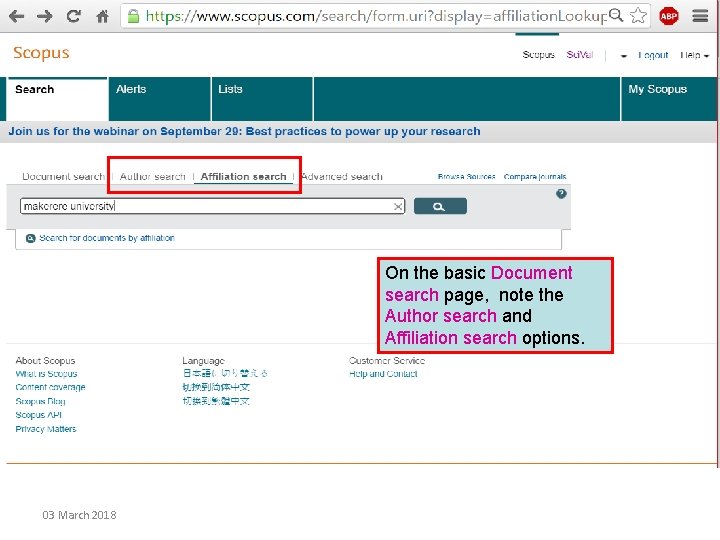
Task: Clear the search field with the X
Action: pos(398,207)
